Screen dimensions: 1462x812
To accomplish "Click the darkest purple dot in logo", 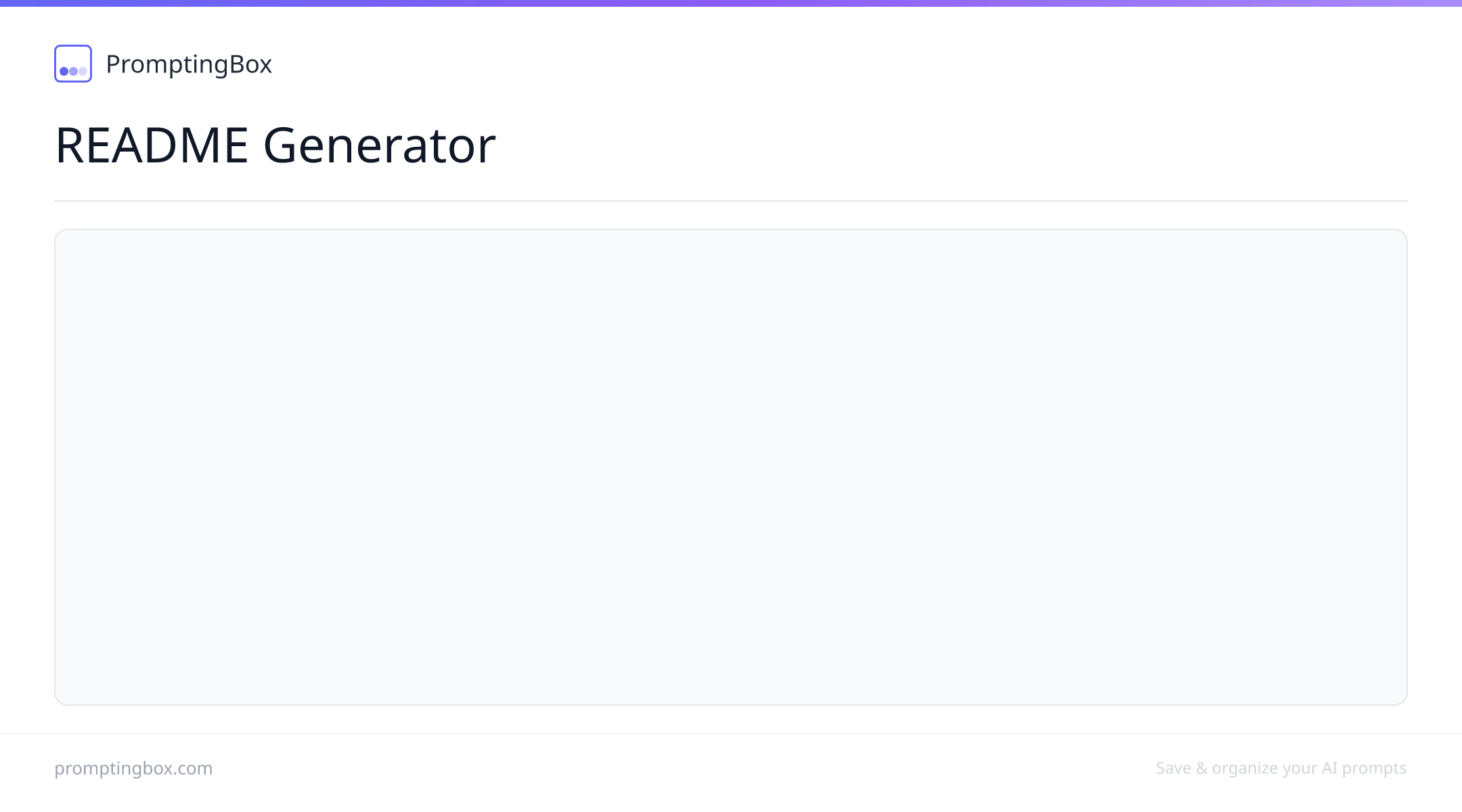I will [64, 71].
